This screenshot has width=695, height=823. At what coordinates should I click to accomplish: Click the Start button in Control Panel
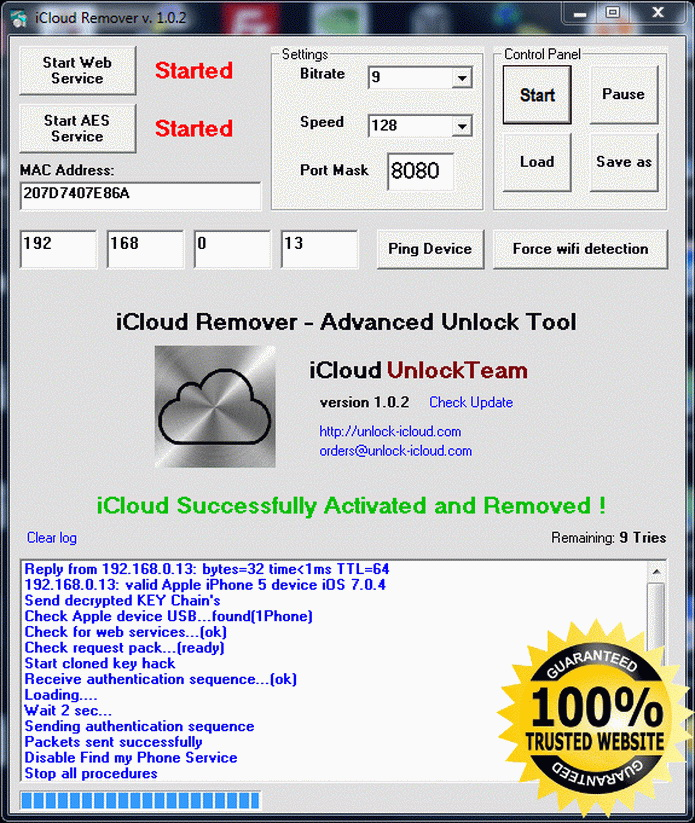coord(537,95)
